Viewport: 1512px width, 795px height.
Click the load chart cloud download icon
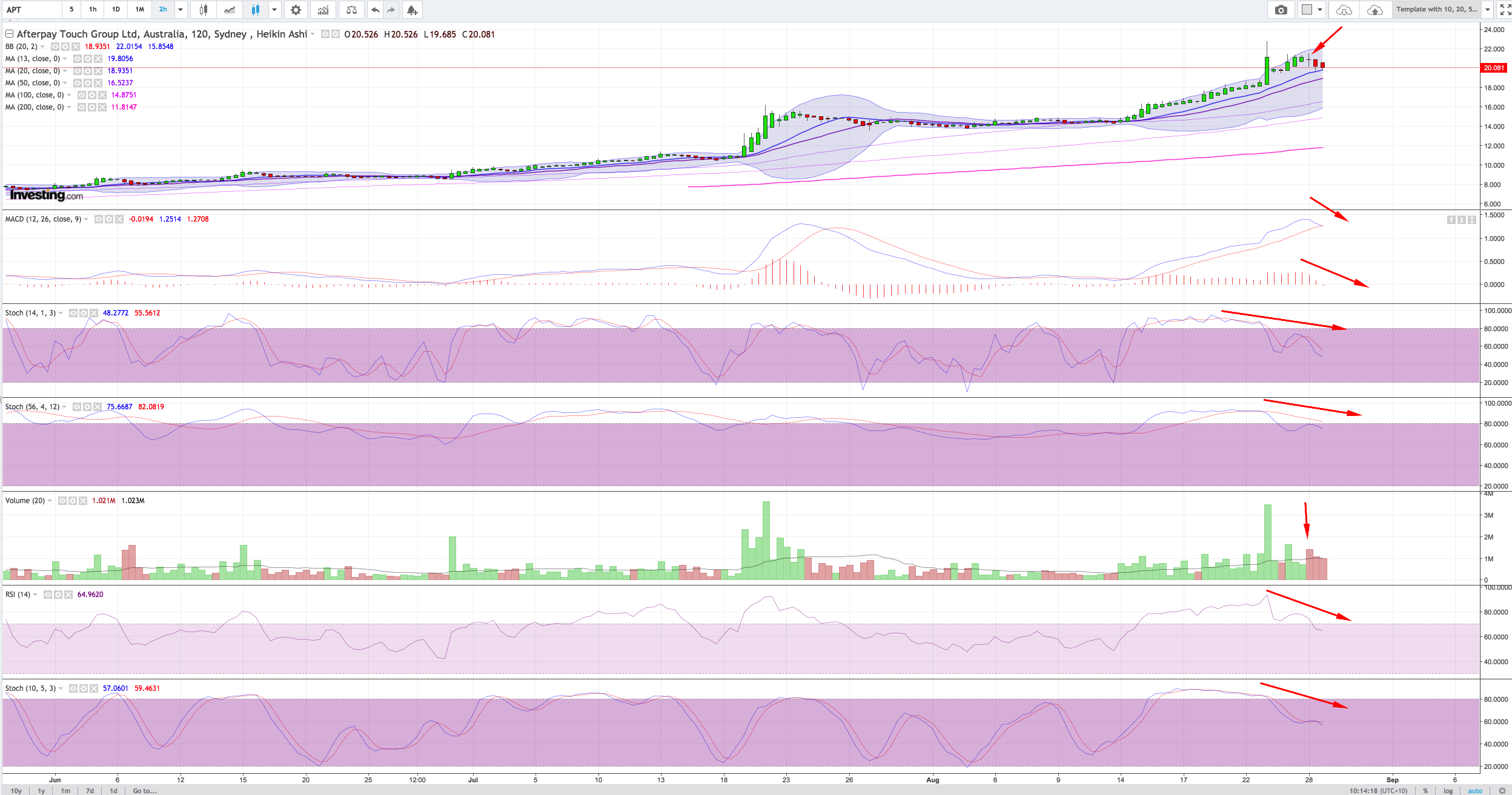tap(1344, 10)
